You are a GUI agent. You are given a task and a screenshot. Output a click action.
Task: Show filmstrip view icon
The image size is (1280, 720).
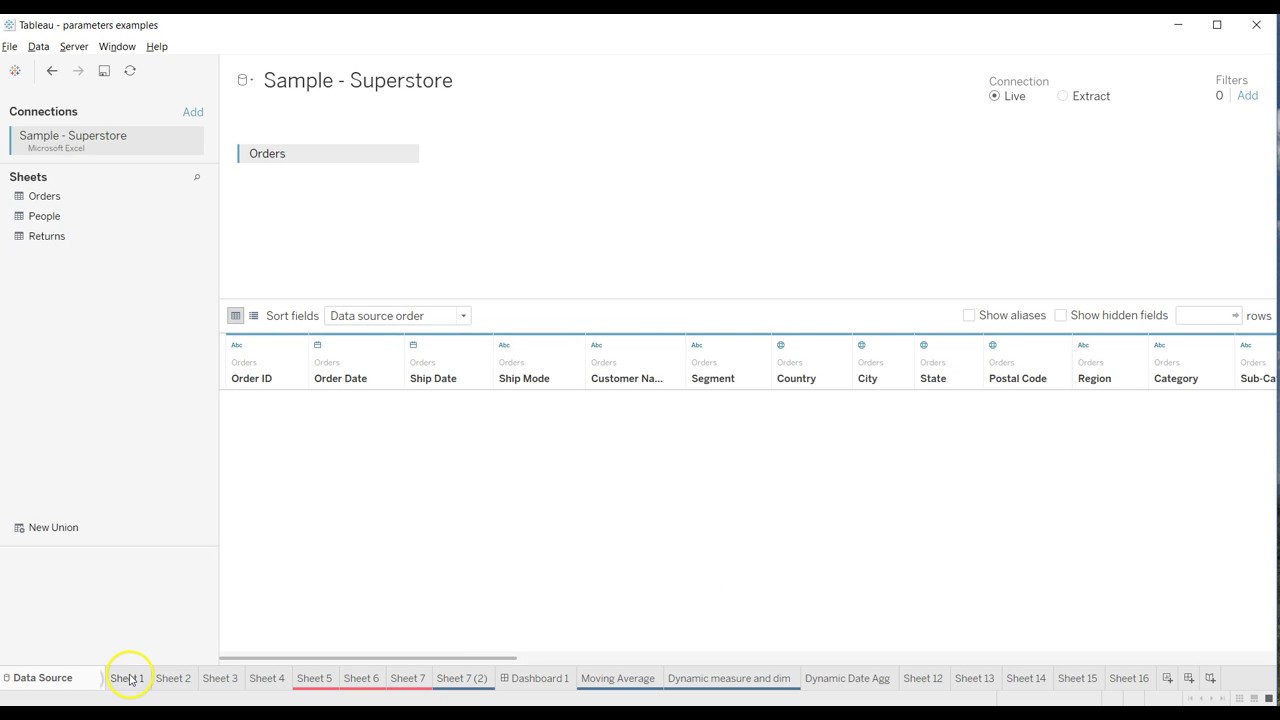(1254, 698)
